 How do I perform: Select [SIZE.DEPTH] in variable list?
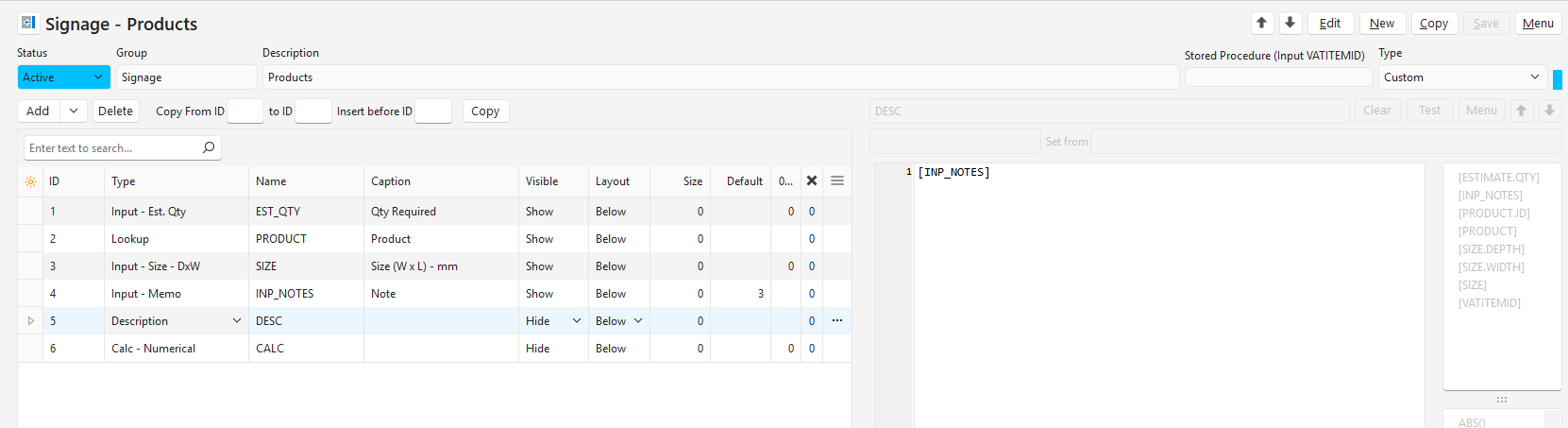[1492, 249]
